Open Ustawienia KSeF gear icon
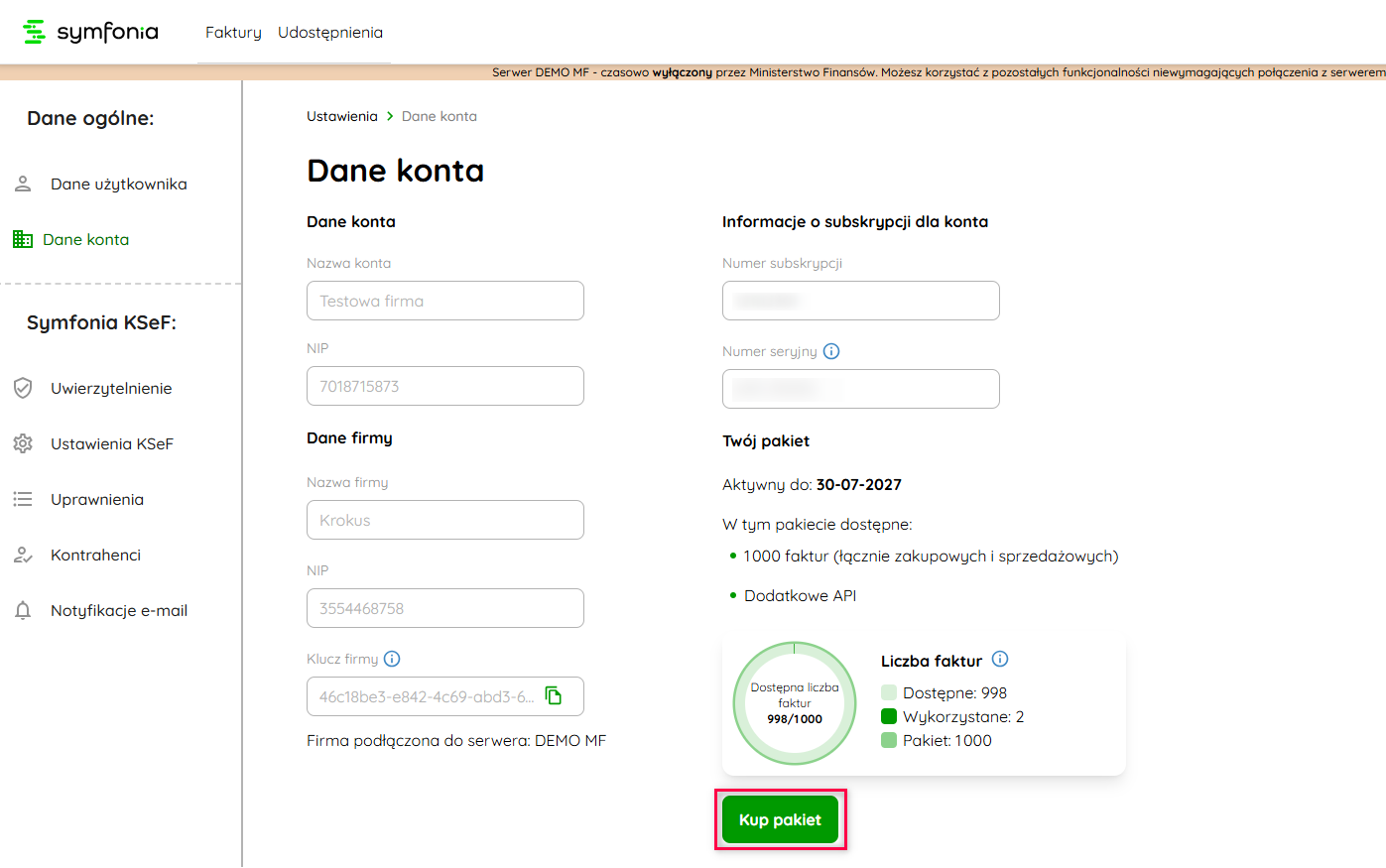 [23, 443]
